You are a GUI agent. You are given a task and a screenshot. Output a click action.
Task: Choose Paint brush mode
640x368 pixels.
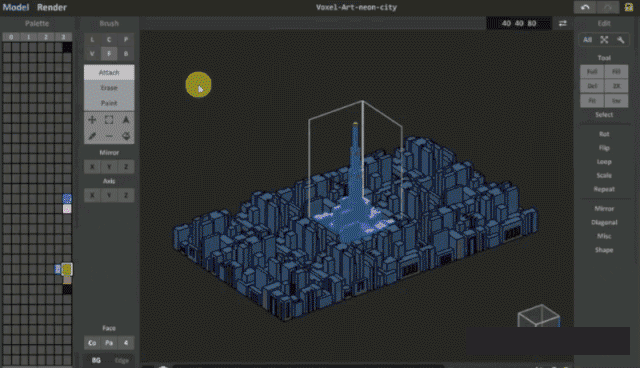tap(109, 103)
